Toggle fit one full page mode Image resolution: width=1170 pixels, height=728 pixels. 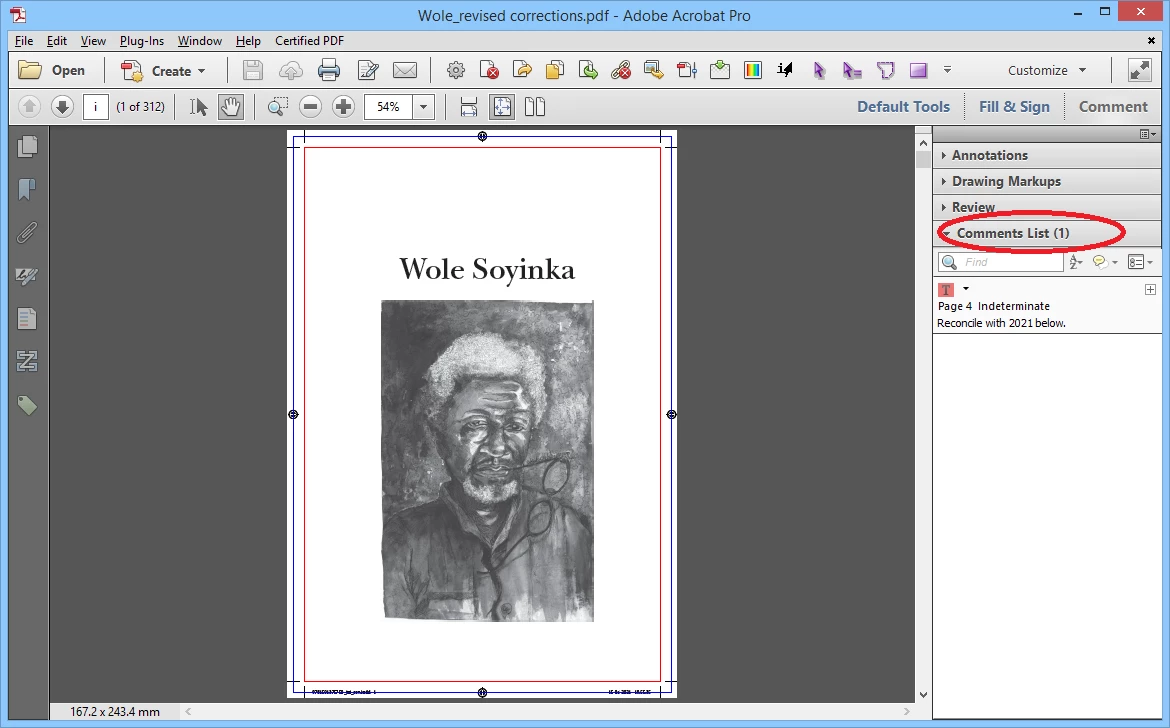(502, 107)
